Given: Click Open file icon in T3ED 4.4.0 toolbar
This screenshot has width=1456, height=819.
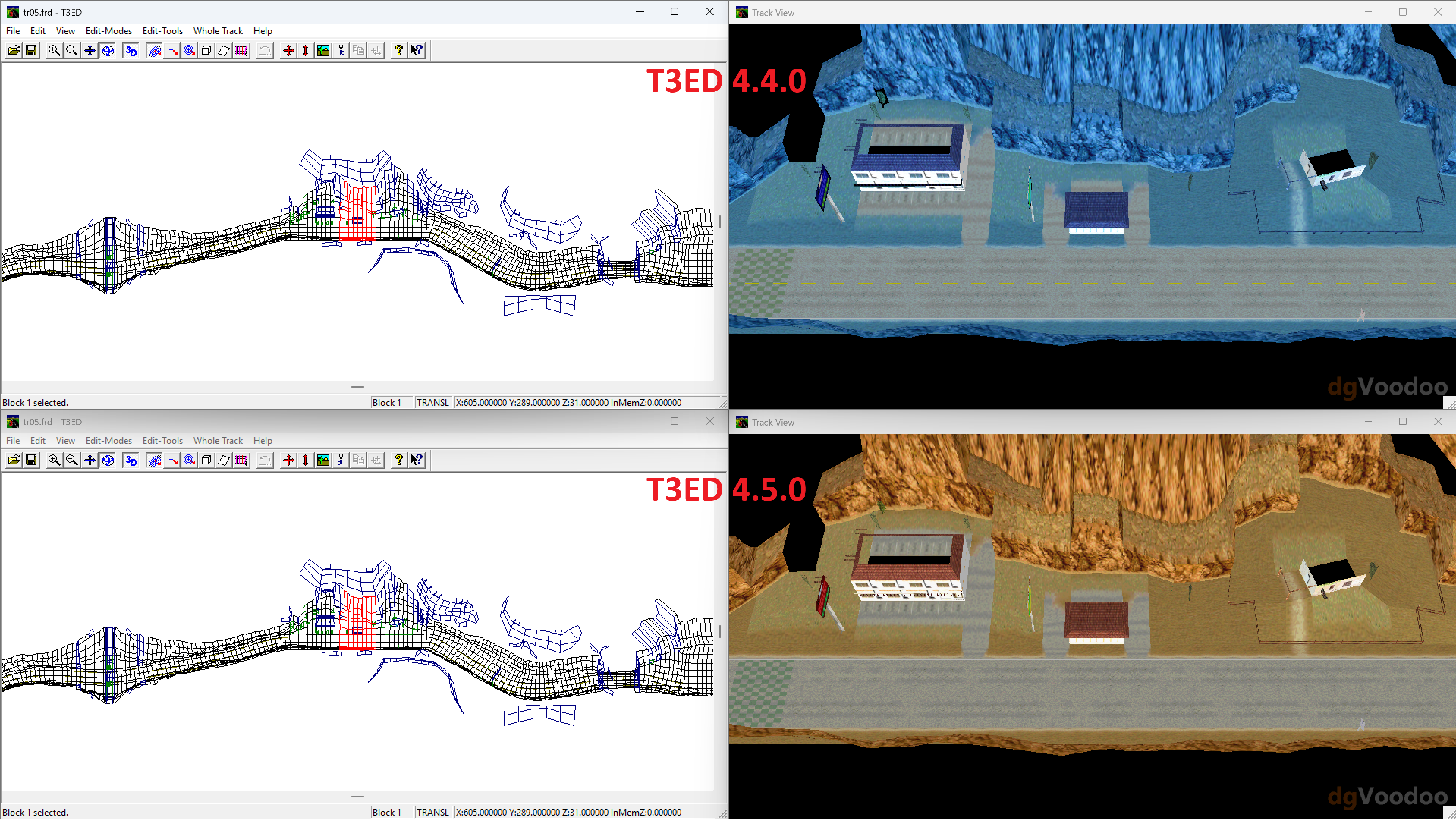Looking at the screenshot, I should (14, 51).
